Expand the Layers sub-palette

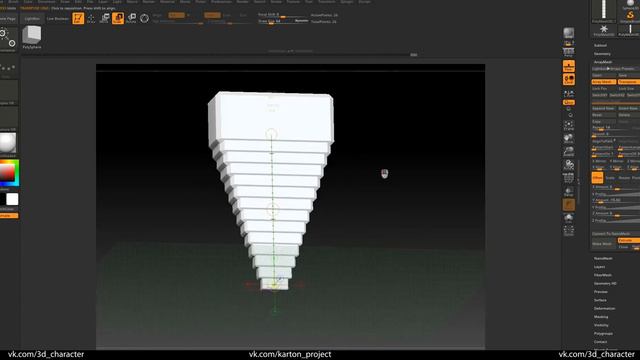[x=600, y=267]
